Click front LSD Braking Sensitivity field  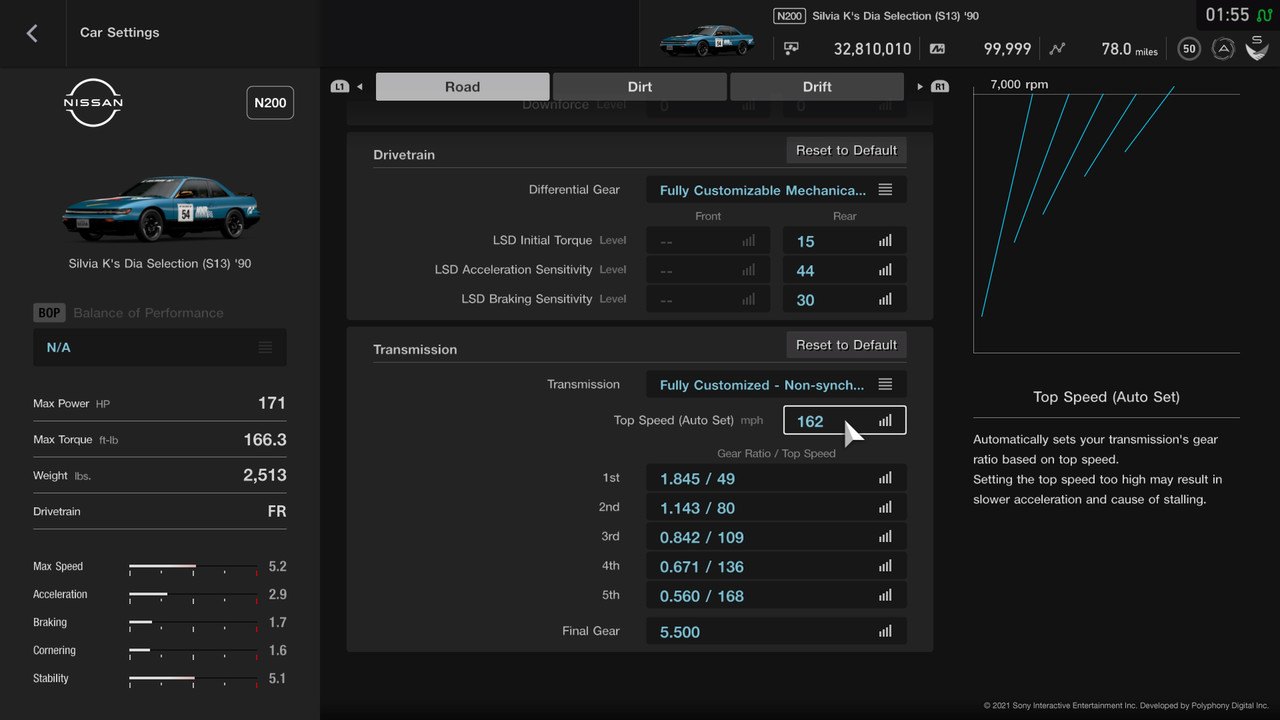click(x=708, y=299)
